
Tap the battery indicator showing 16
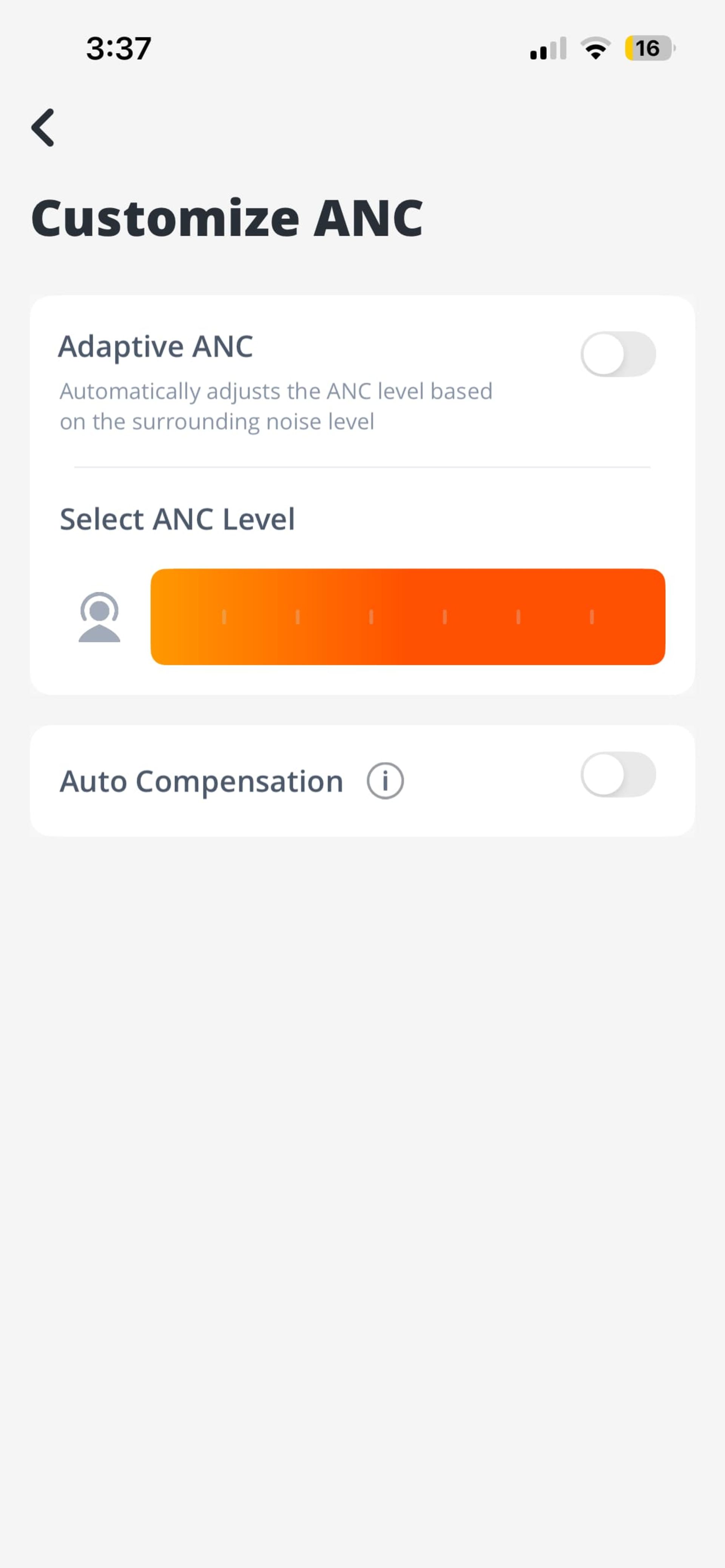649,48
